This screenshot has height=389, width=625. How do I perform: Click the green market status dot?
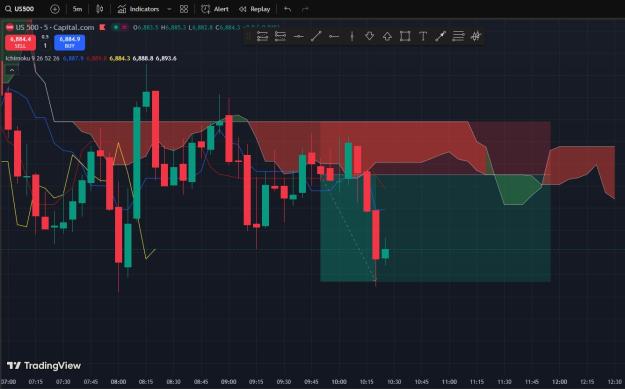(x=116, y=28)
